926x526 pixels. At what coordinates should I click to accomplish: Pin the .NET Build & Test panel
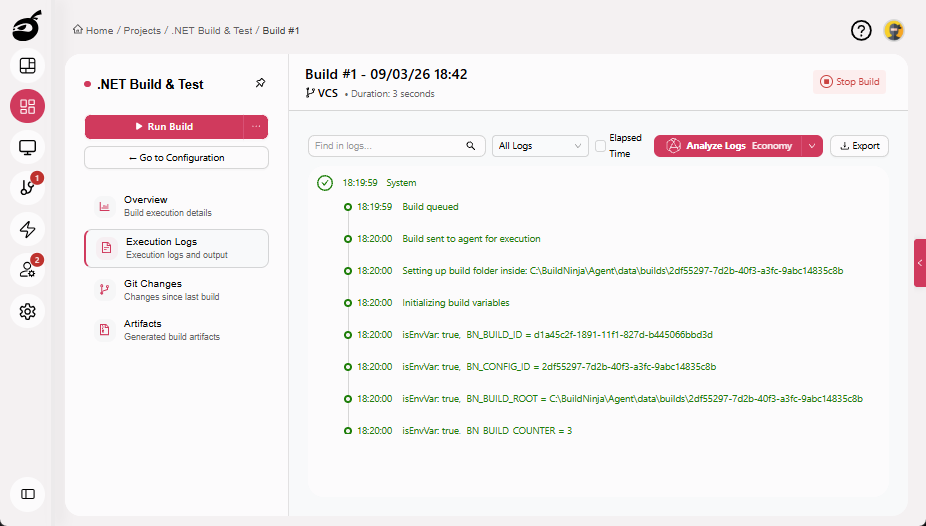coord(260,83)
